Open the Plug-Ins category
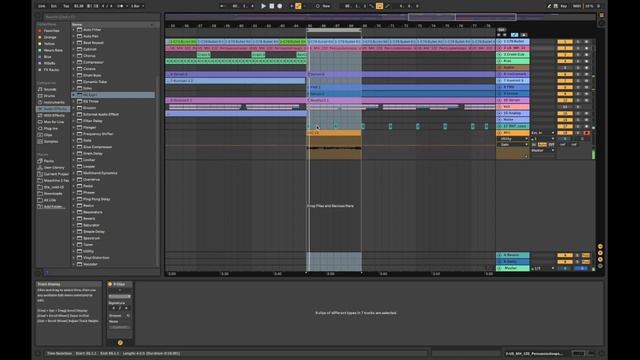 pos(51,129)
